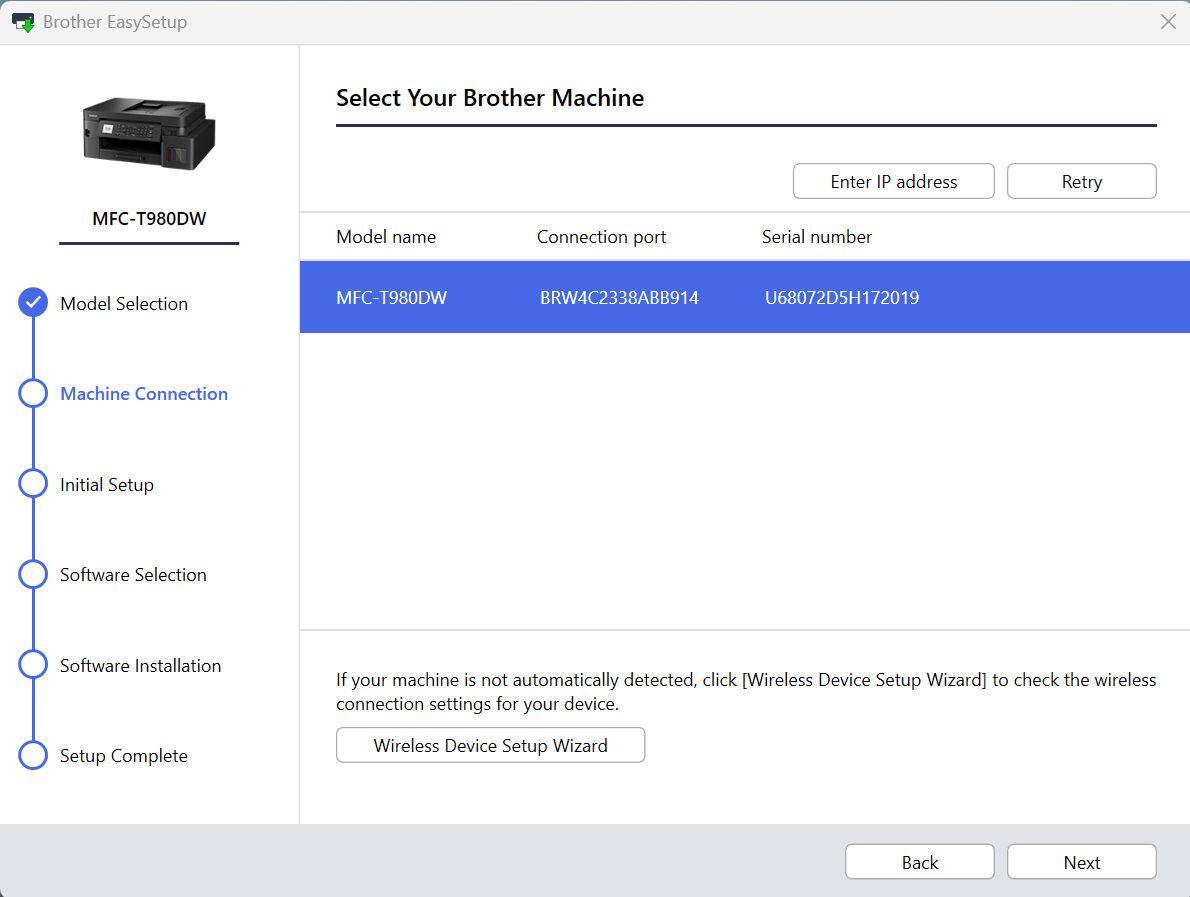Click the checkmark circle beside Model Selection

point(33,303)
